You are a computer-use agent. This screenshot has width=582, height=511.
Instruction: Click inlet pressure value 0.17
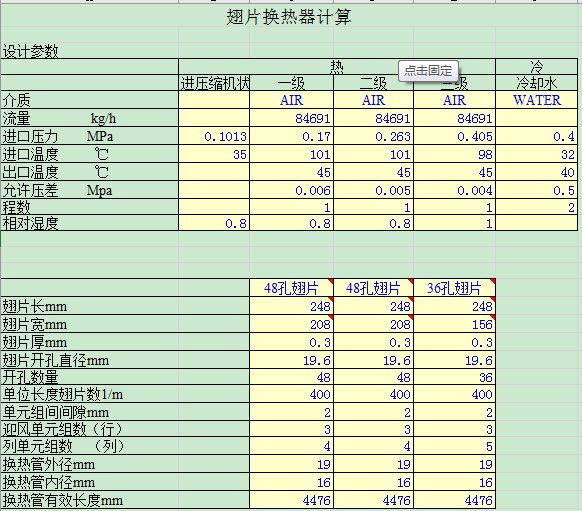pyautogui.click(x=292, y=136)
